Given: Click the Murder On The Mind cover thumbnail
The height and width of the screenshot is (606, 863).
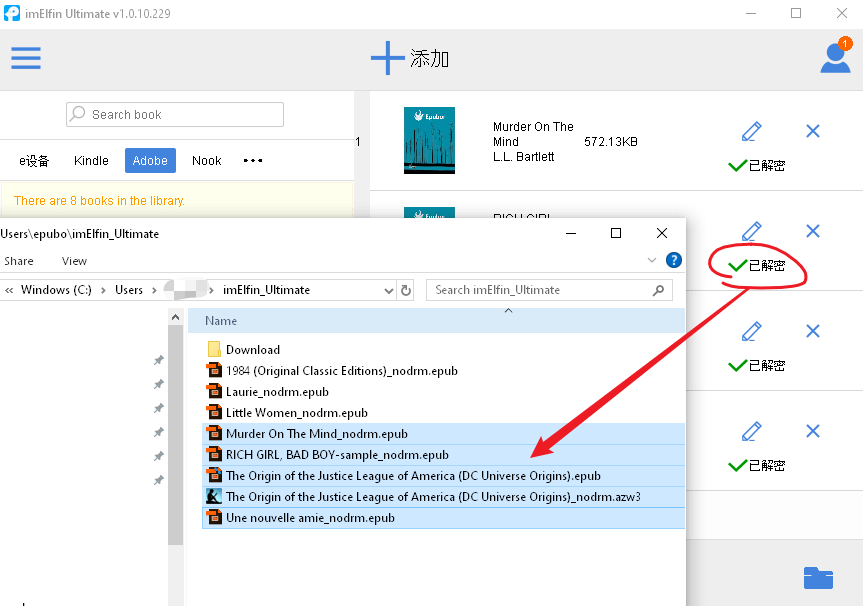Looking at the screenshot, I should 429,140.
